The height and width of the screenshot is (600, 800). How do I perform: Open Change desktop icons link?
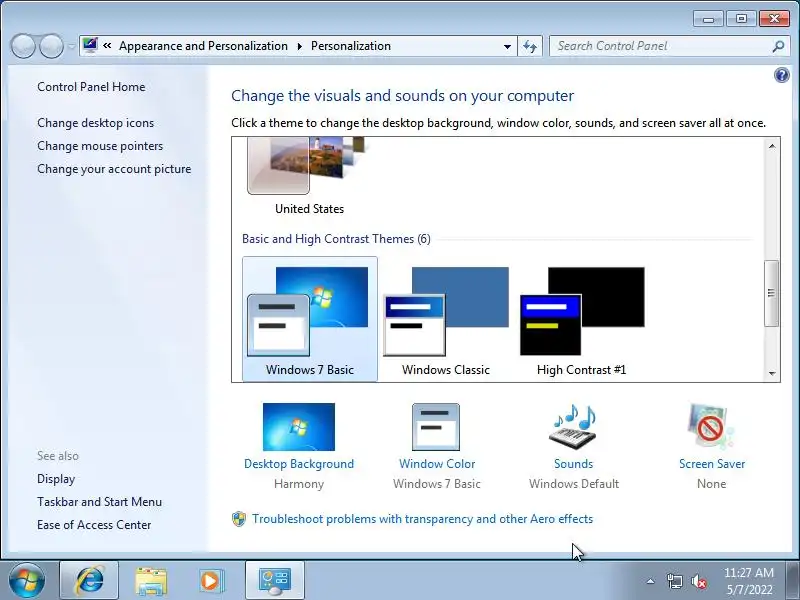95,123
